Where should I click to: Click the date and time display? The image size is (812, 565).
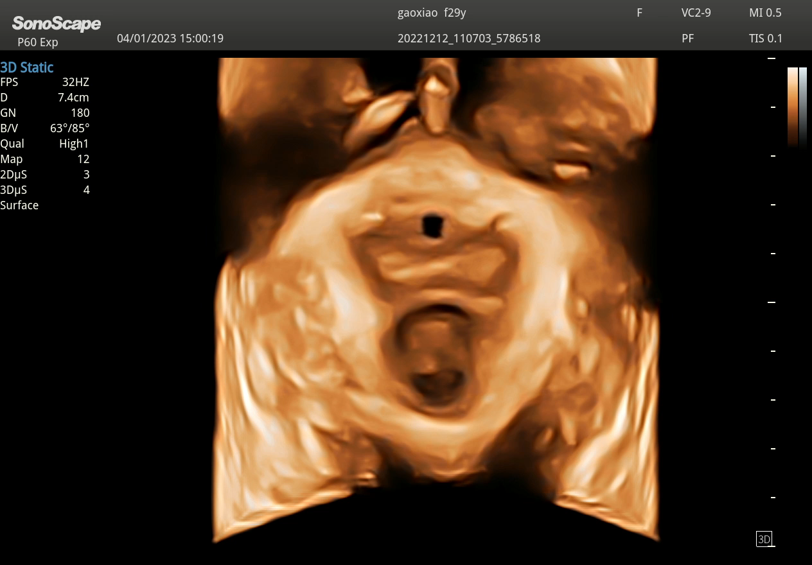(170, 39)
